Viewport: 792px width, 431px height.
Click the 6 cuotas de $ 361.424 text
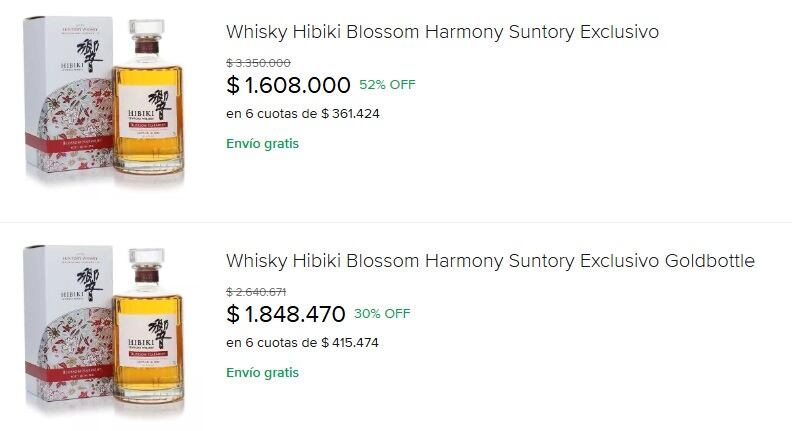coord(303,114)
